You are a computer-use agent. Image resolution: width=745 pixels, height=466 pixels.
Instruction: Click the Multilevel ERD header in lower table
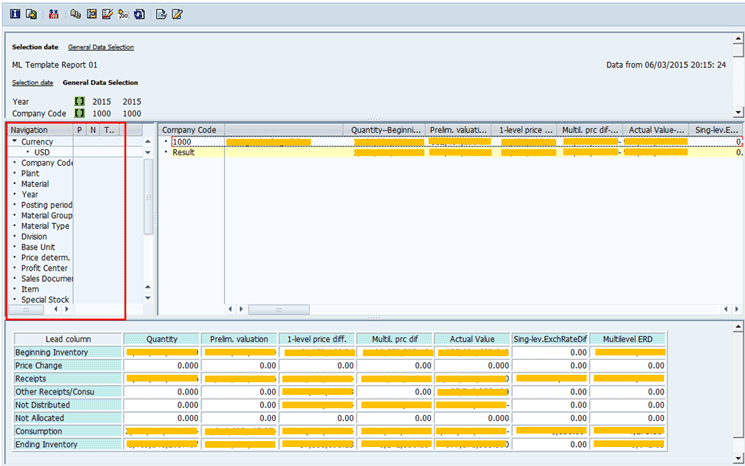(628, 339)
